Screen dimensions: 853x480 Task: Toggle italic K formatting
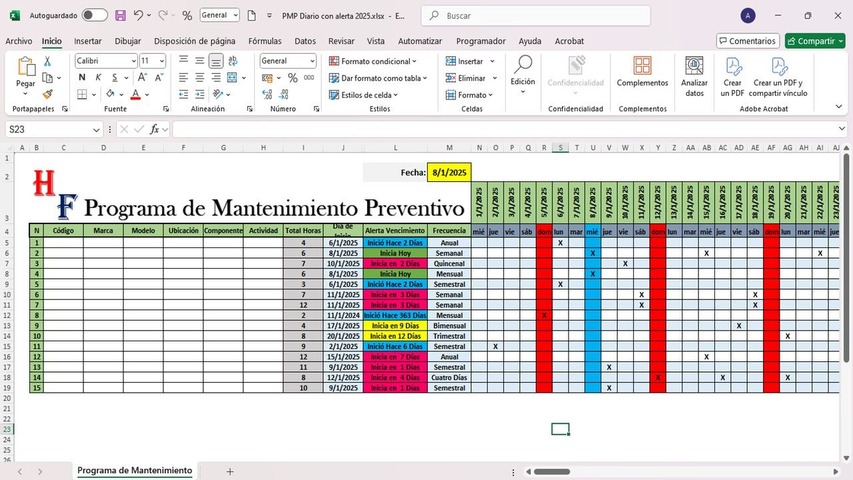click(98, 78)
